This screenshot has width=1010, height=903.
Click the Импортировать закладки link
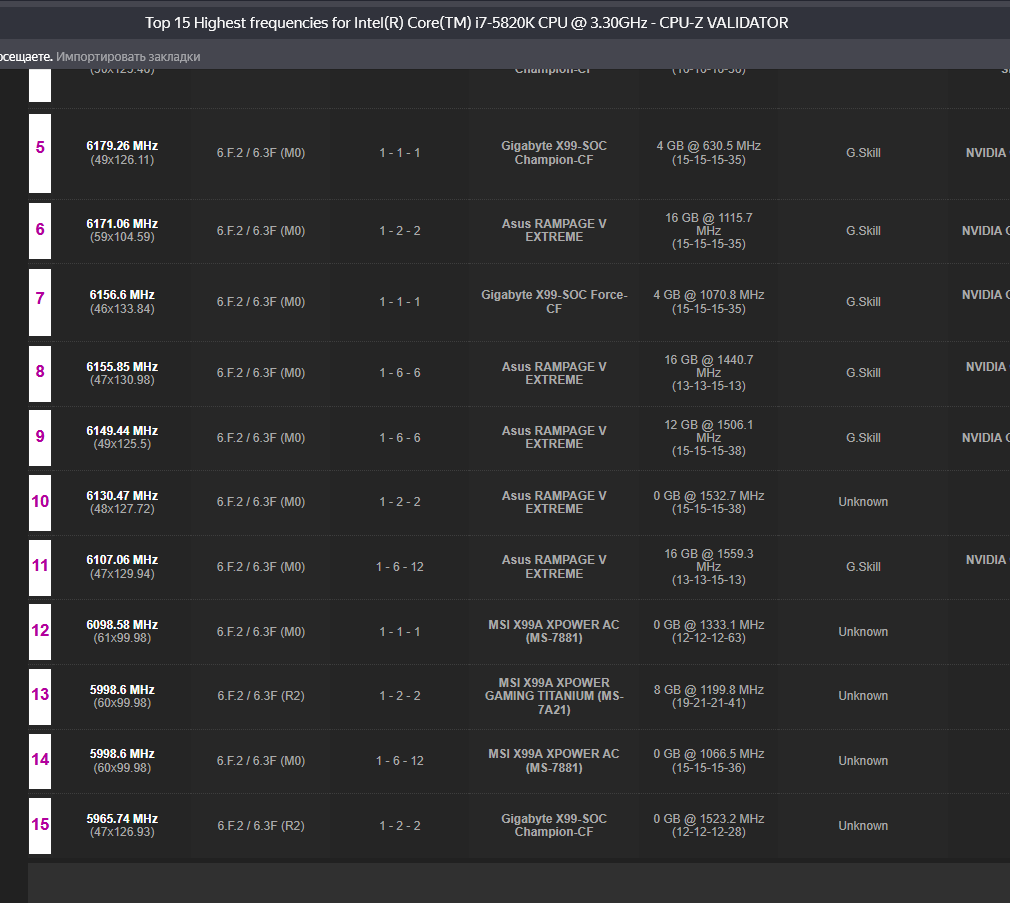coord(128,57)
